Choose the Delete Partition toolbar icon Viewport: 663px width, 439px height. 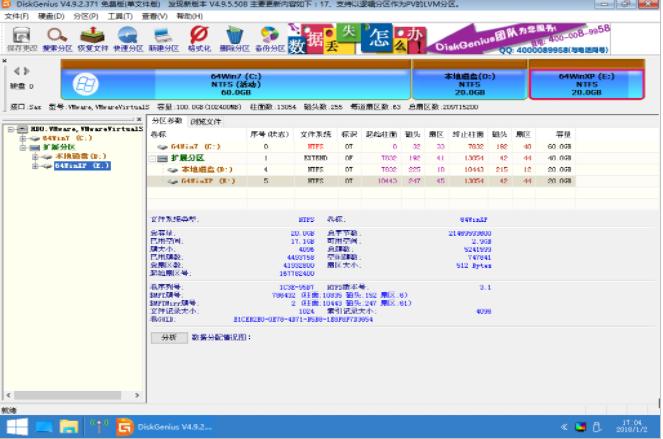pyautogui.click(x=234, y=39)
